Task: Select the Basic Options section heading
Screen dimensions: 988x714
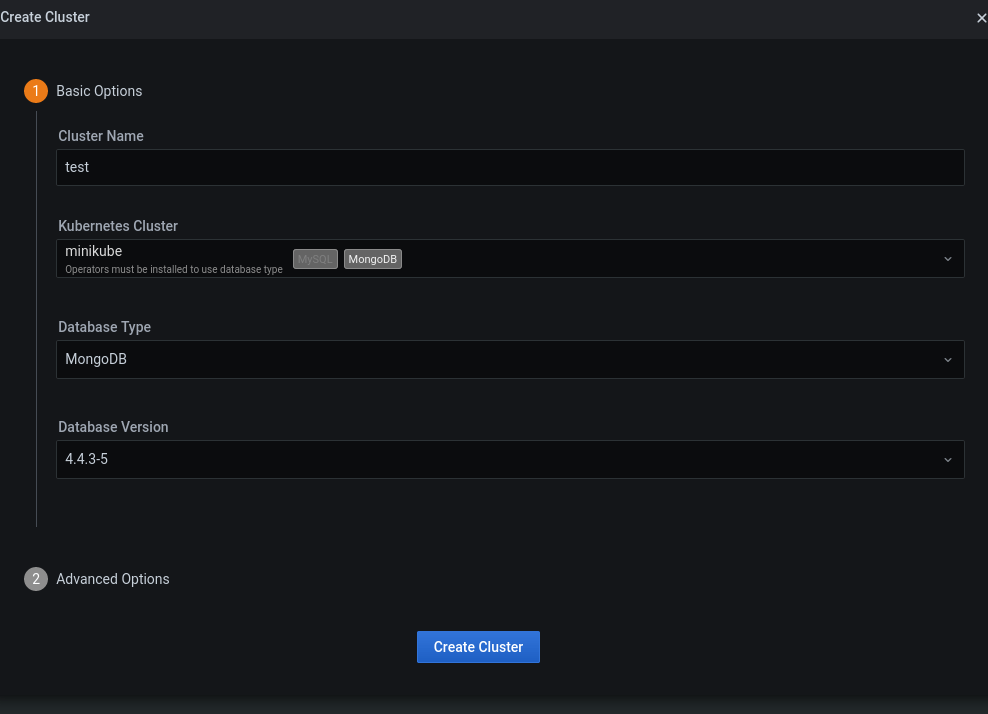Action: point(99,91)
